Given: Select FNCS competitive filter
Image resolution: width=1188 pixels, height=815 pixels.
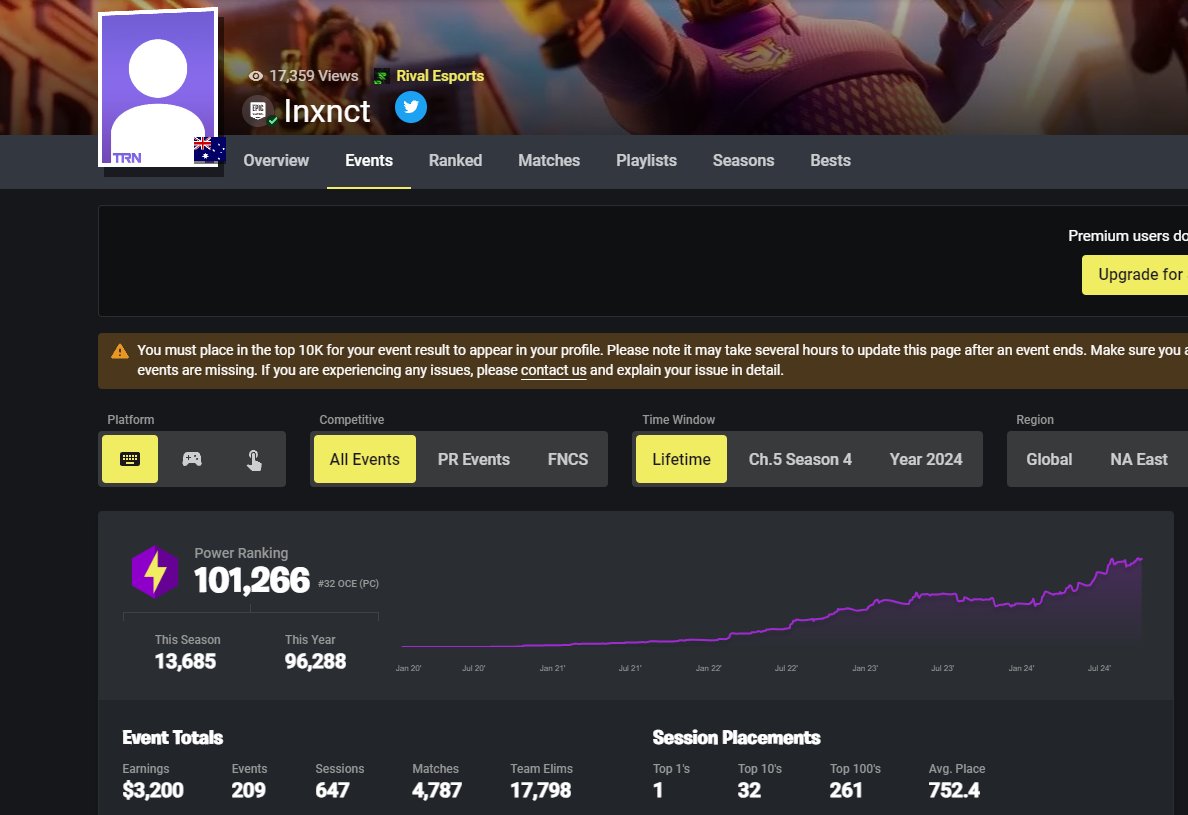Looking at the screenshot, I should coord(567,459).
